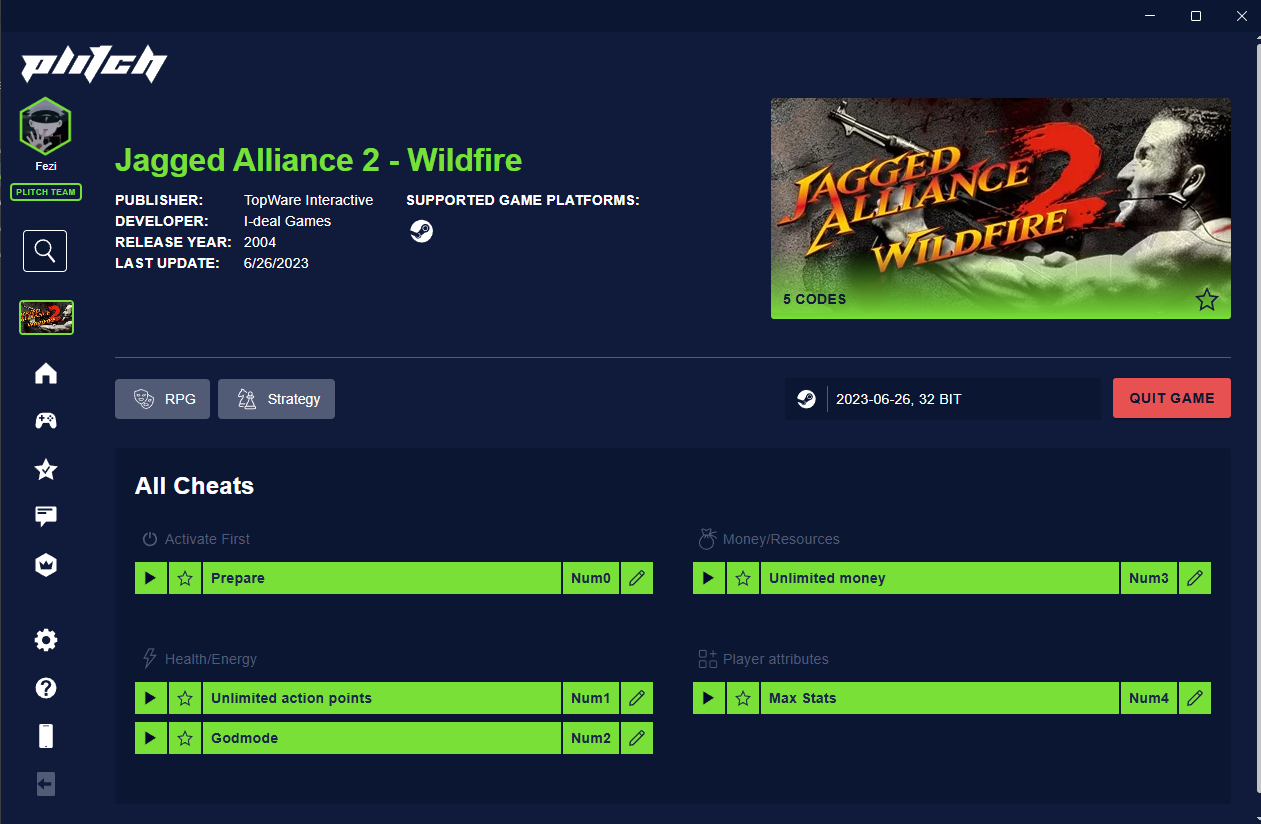
Task: Select Jagged Alliance 2 sidebar game thumbnail
Action: [46, 317]
